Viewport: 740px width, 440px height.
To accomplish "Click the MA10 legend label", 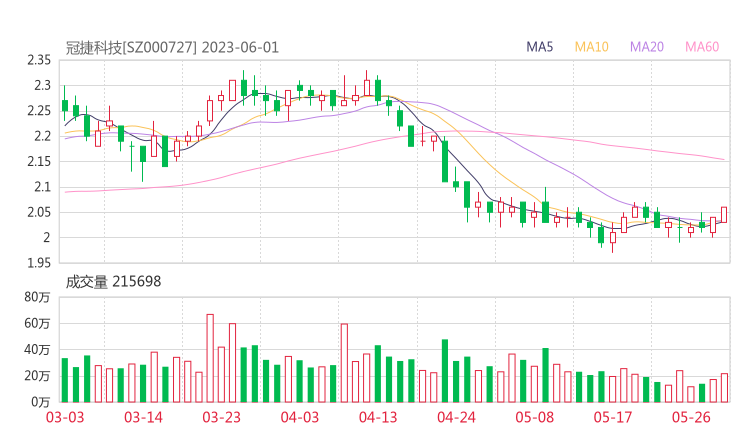I will coord(591,47).
